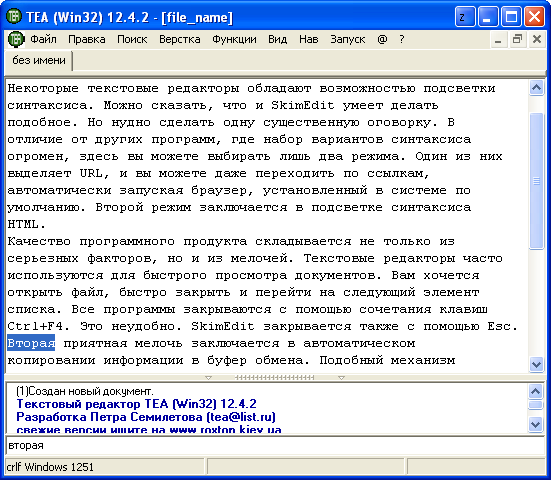
Task: Click the log text Текстовый редактор TEA (Win32) 12.4.2
Action: [x=136, y=404]
